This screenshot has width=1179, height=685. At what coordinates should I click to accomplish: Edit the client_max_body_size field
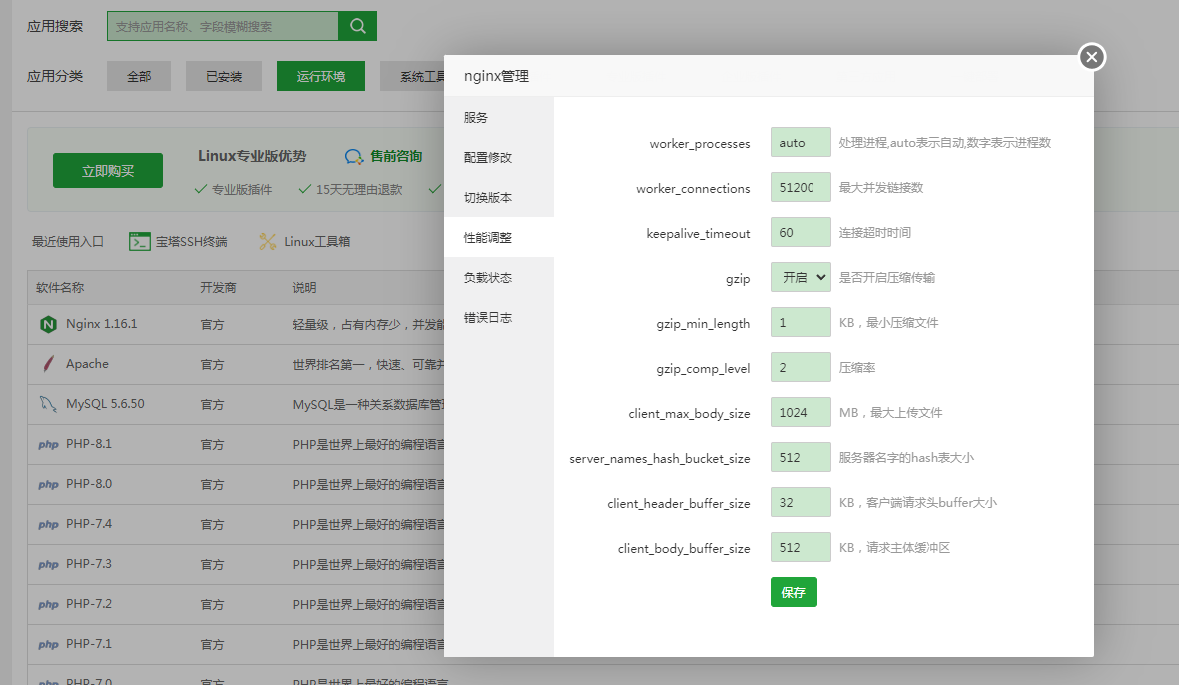pos(800,413)
